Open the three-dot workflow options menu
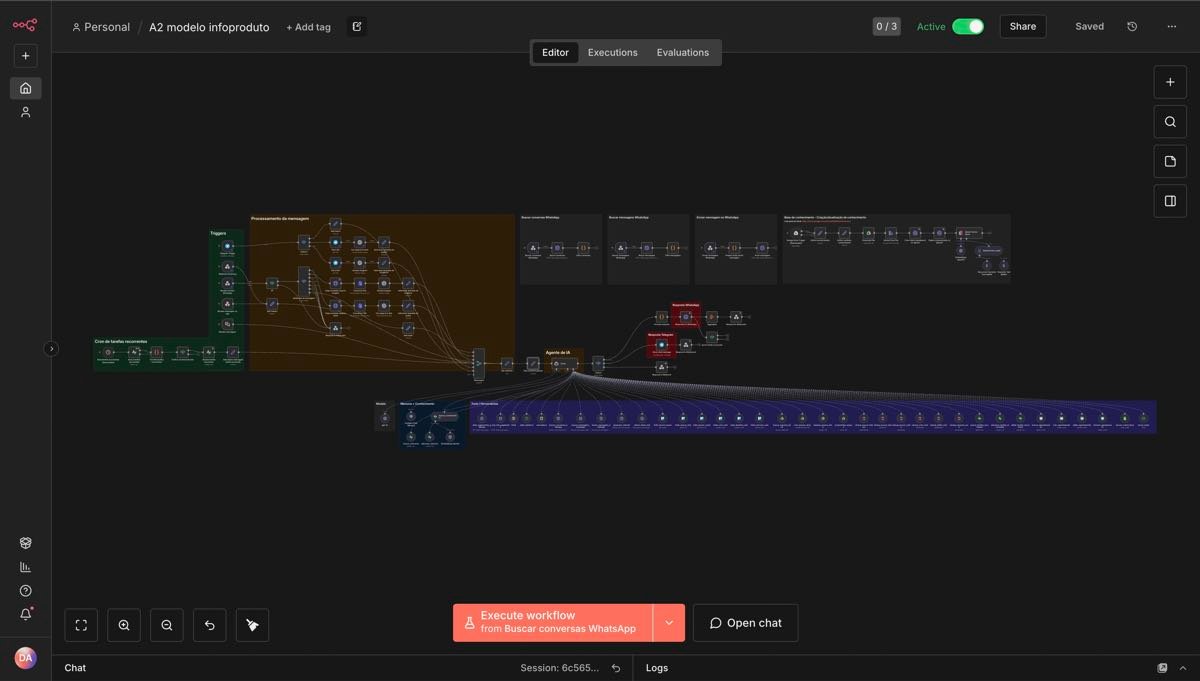This screenshot has width=1200, height=681. click(1171, 26)
